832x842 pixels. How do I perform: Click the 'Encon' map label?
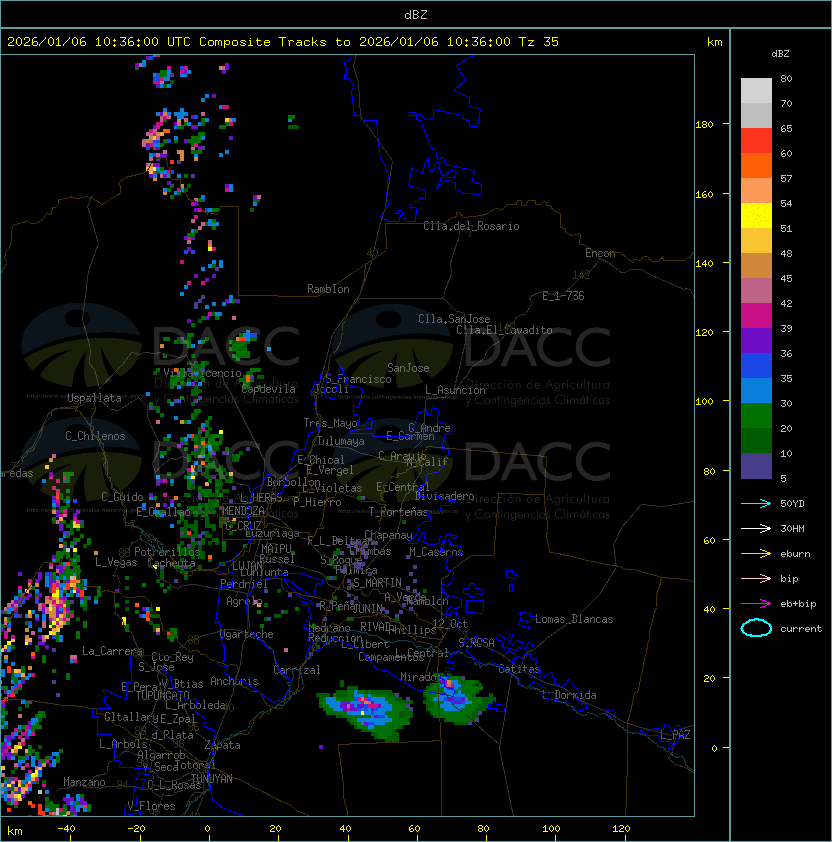point(600,253)
